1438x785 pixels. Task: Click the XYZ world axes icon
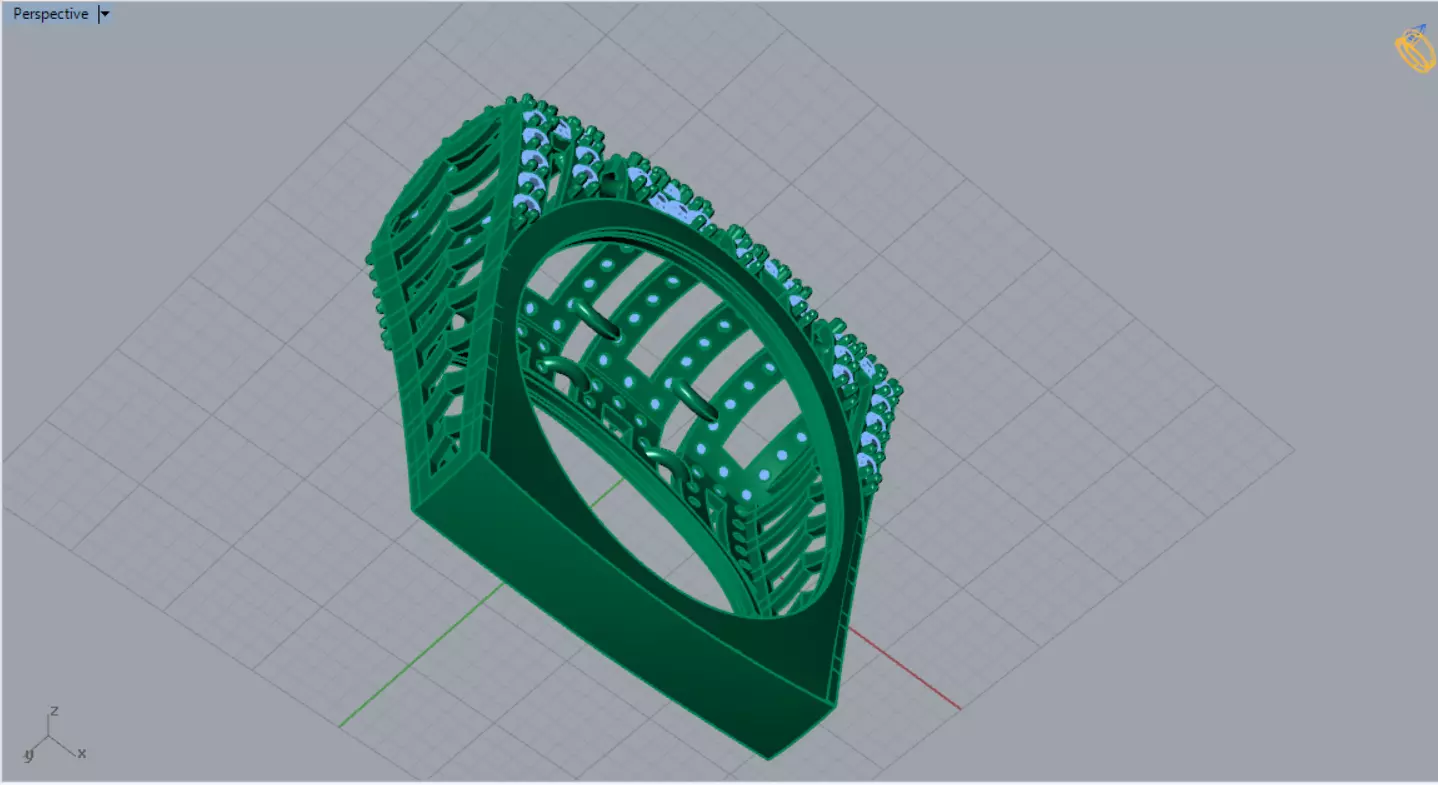tap(56, 735)
